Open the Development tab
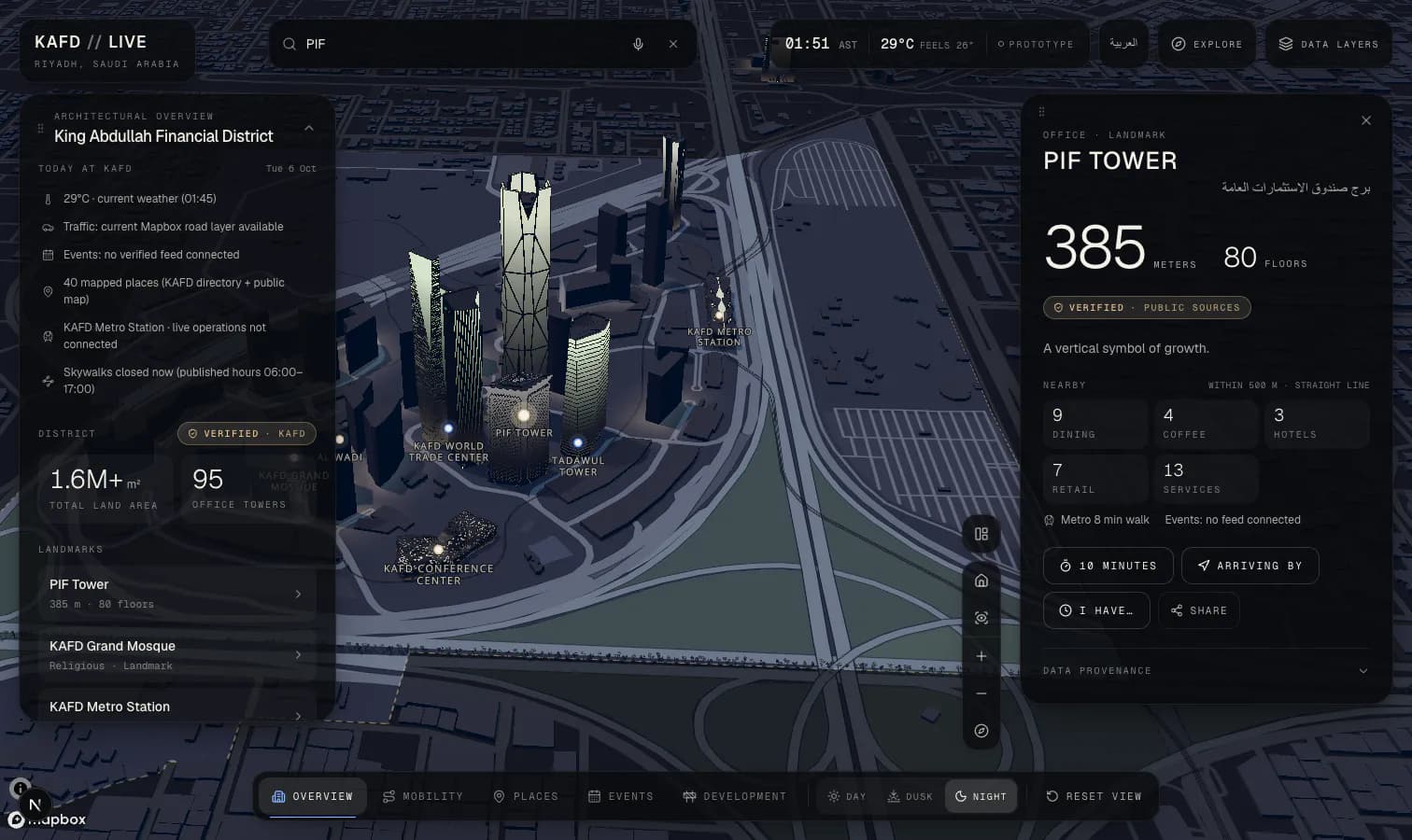Image resolution: width=1412 pixels, height=840 pixels. point(735,796)
